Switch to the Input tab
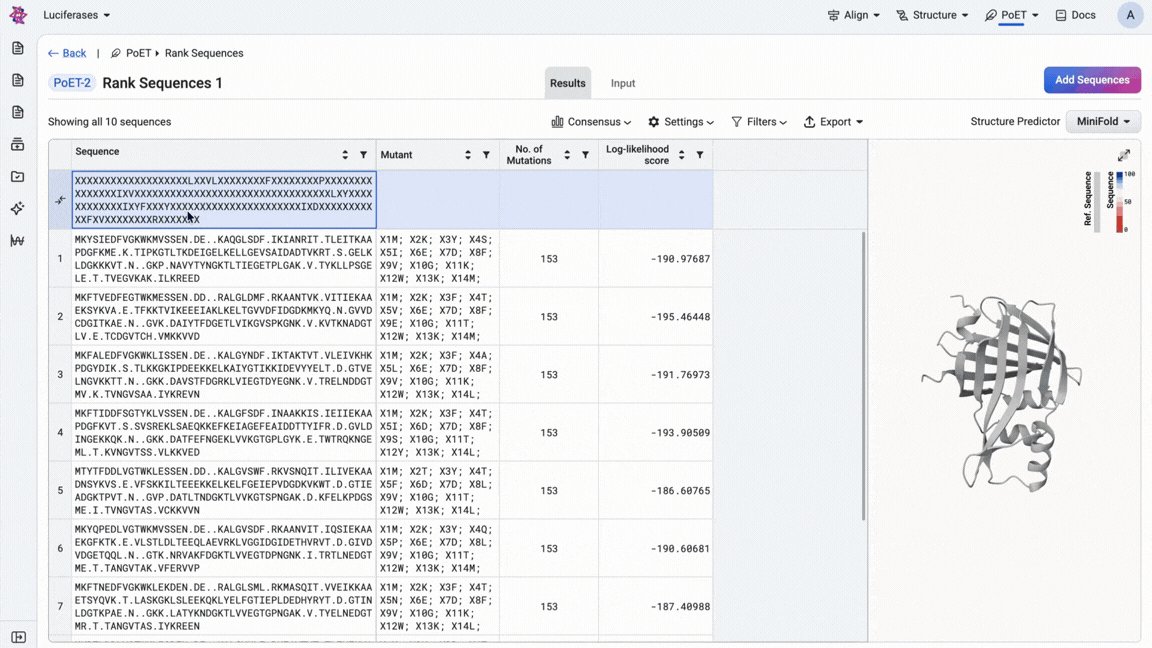The image size is (1152, 648). click(x=623, y=83)
